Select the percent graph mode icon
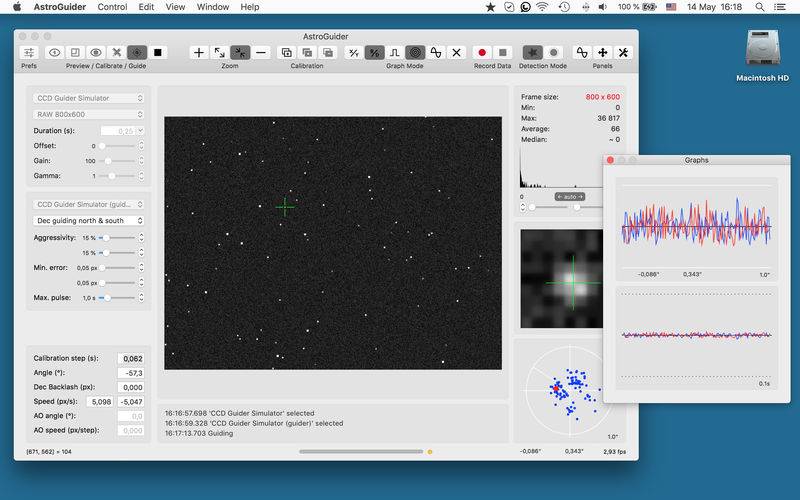 [x=374, y=53]
